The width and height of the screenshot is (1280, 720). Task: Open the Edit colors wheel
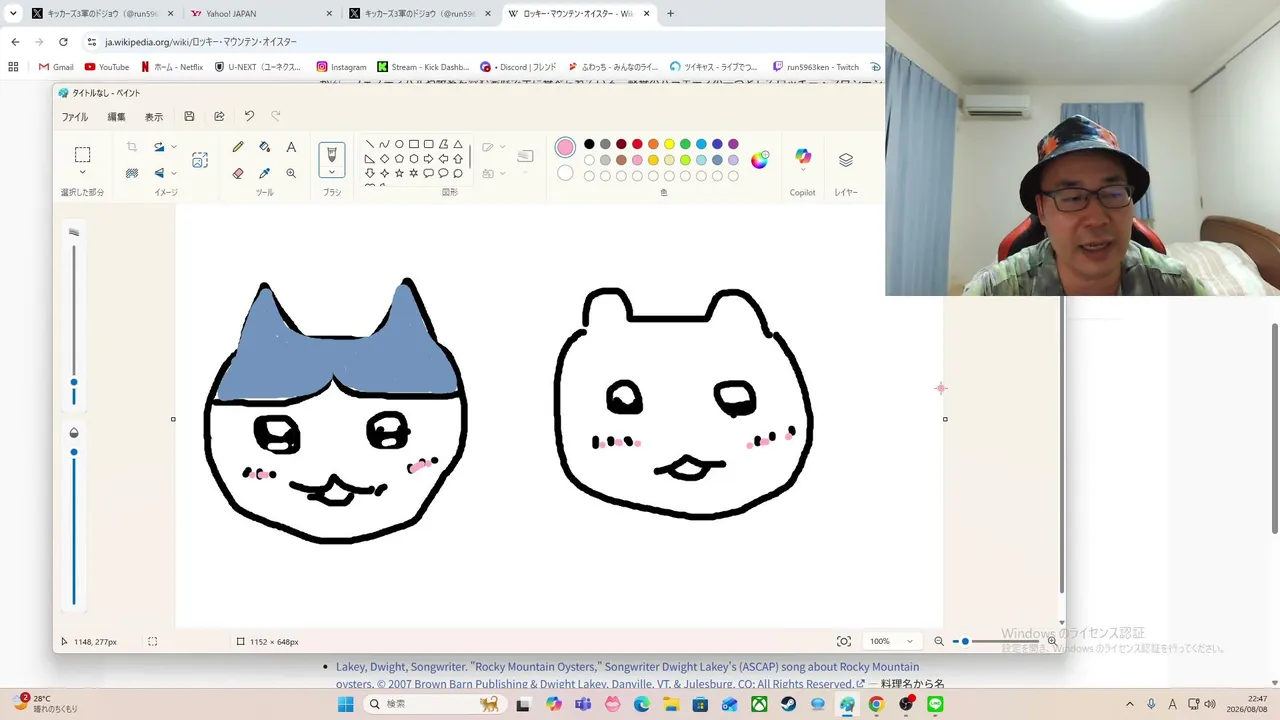click(x=760, y=160)
